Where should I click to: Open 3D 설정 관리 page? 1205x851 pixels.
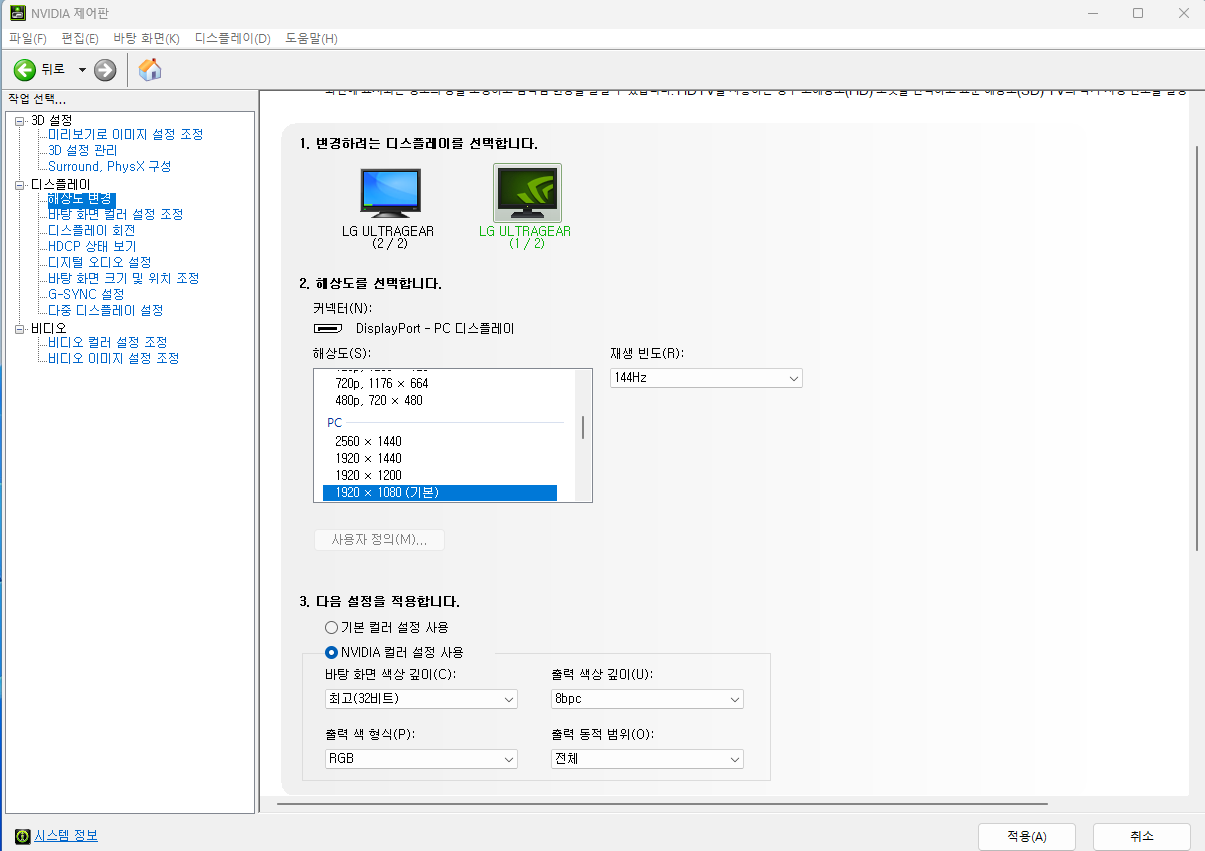pos(82,150)
